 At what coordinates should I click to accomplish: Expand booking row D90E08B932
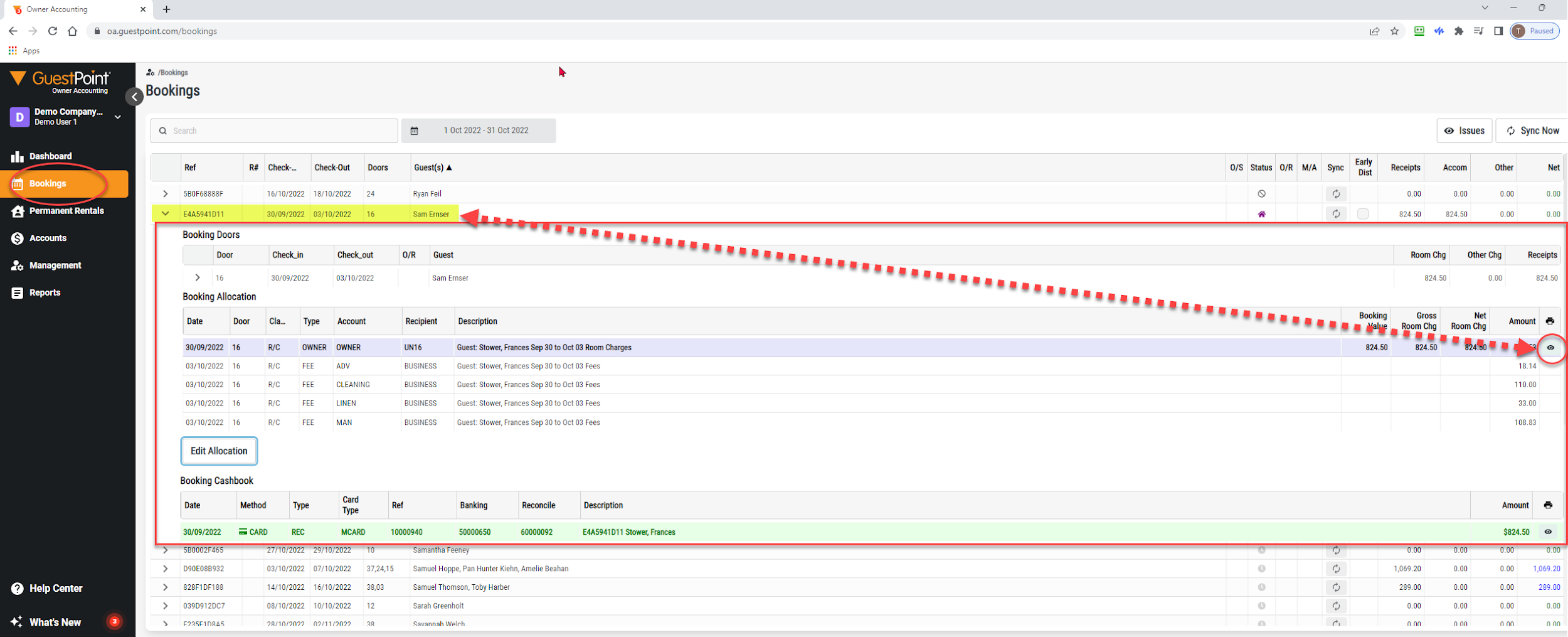coord(166,569)
